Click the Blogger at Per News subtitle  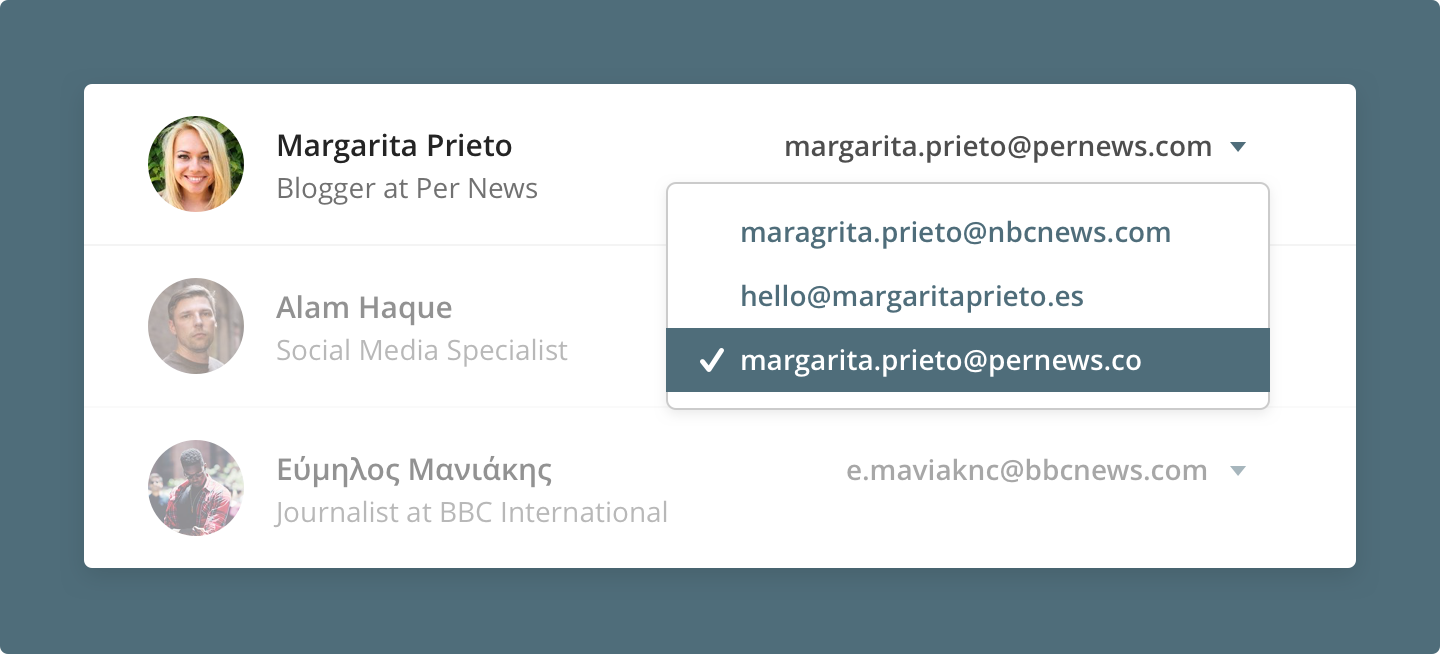point(407,189)
